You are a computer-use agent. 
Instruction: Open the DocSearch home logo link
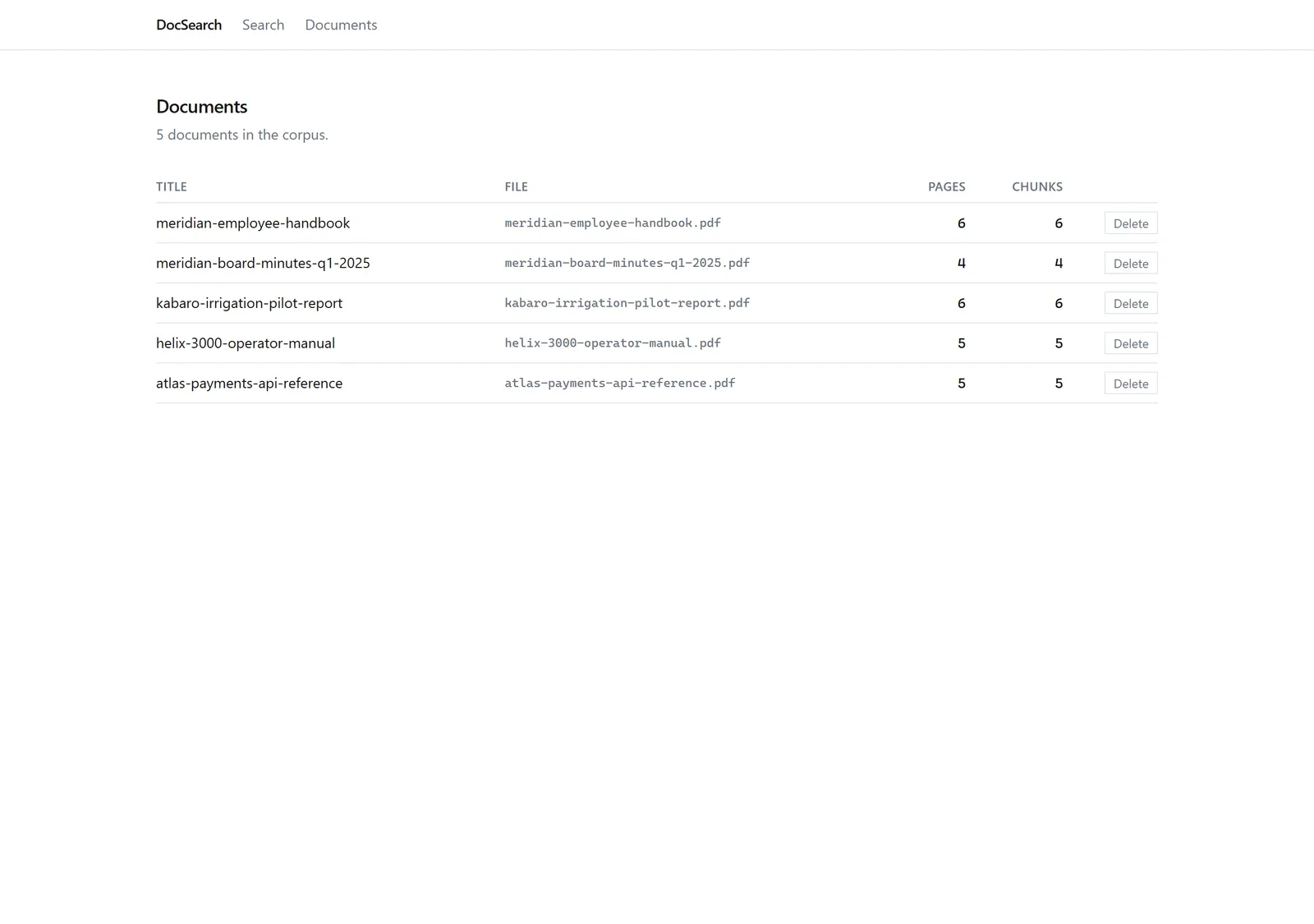189,25
